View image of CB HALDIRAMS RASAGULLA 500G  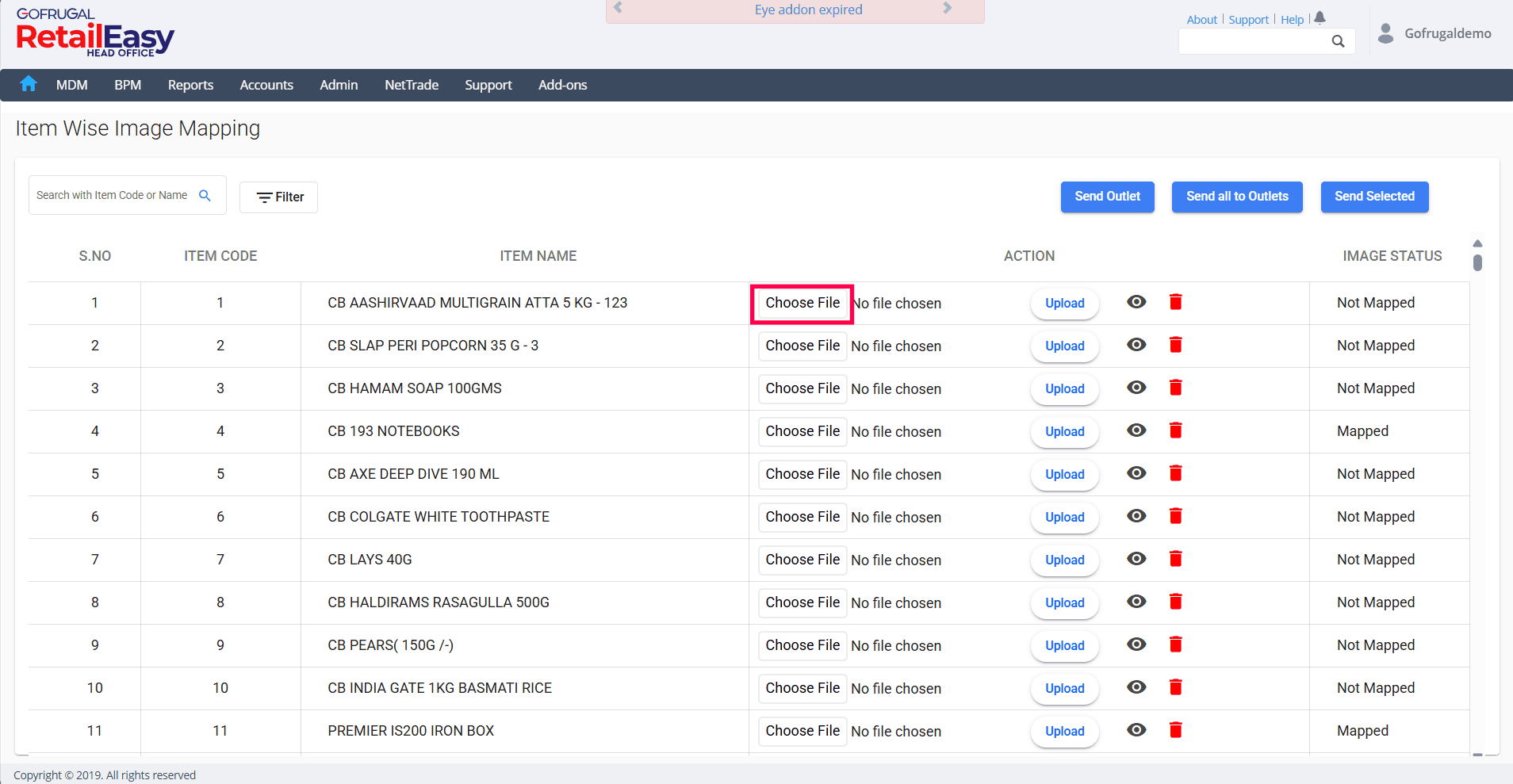coord(1136,602)
